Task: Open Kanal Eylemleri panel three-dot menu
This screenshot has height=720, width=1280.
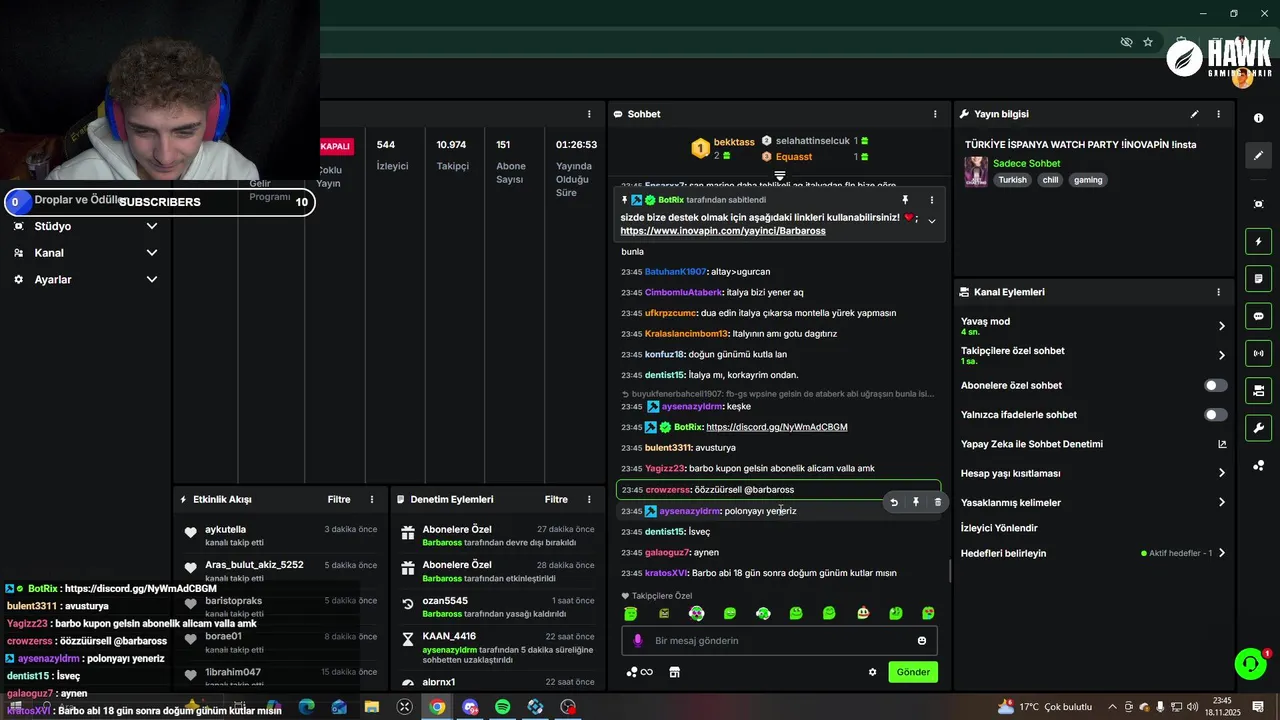Action: (x=1218, y=292)
